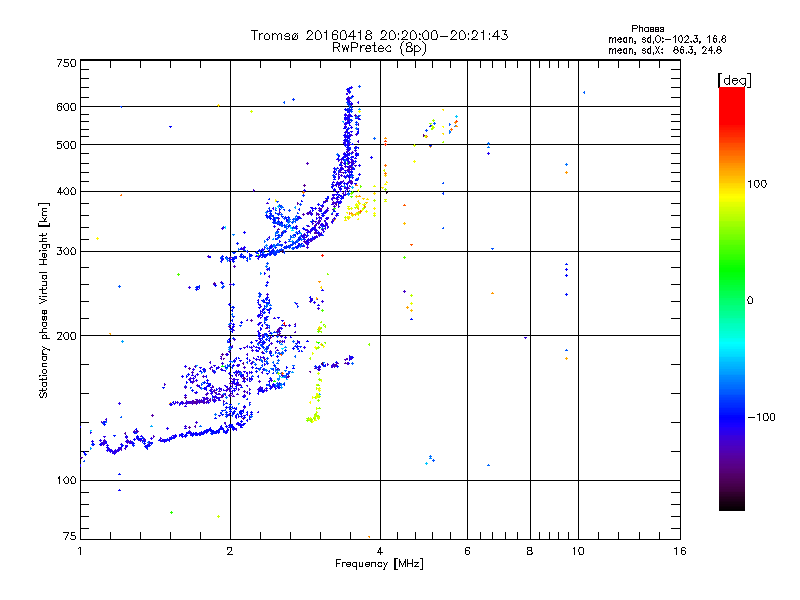Screen dimensions: 800x600
Task: Click the x-axis tick label "2"
Action: pos(230,551)
